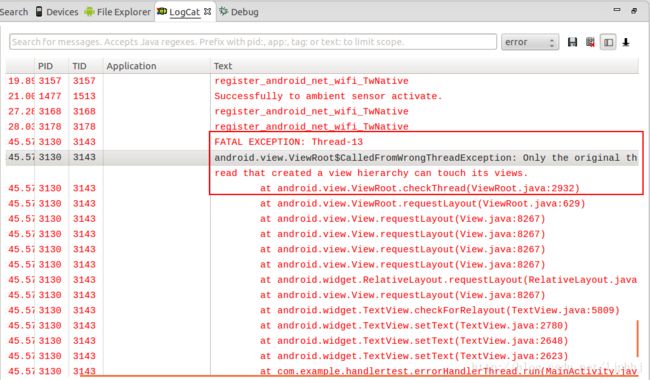Select register_android_net_wifi_TwNative row with PID 3168
Image resolution: width=650 pixels, height=380 pixels.
coord(322,111)
